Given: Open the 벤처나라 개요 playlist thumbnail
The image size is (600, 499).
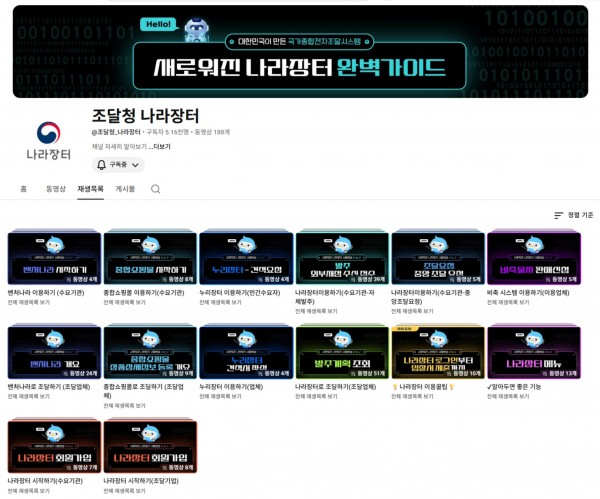Looking at the screenshot, I should (x=54, y=352).
